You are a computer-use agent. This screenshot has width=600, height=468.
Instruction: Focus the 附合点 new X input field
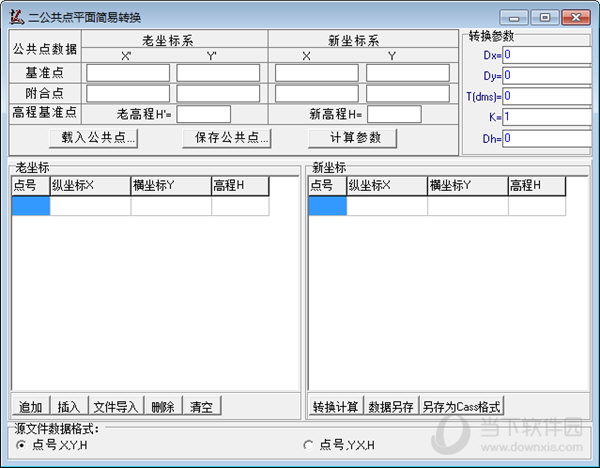pos(316,93)
